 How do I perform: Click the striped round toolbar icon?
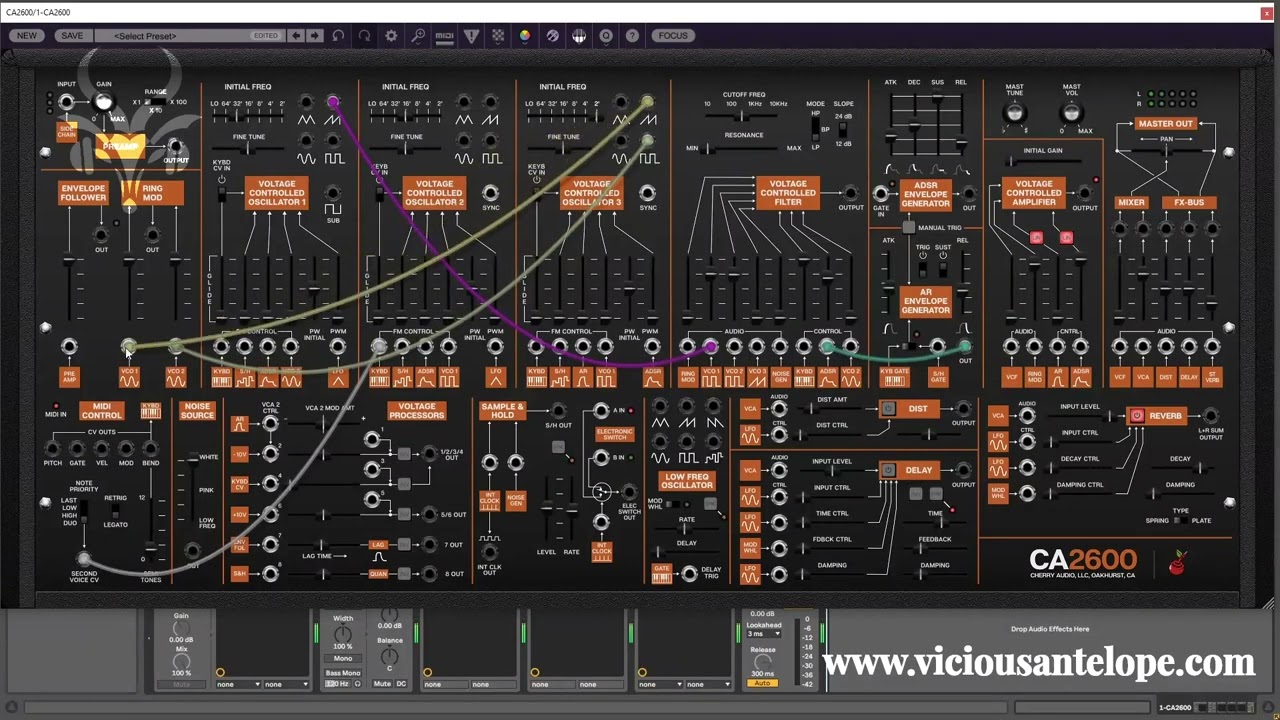coord(552,36)
